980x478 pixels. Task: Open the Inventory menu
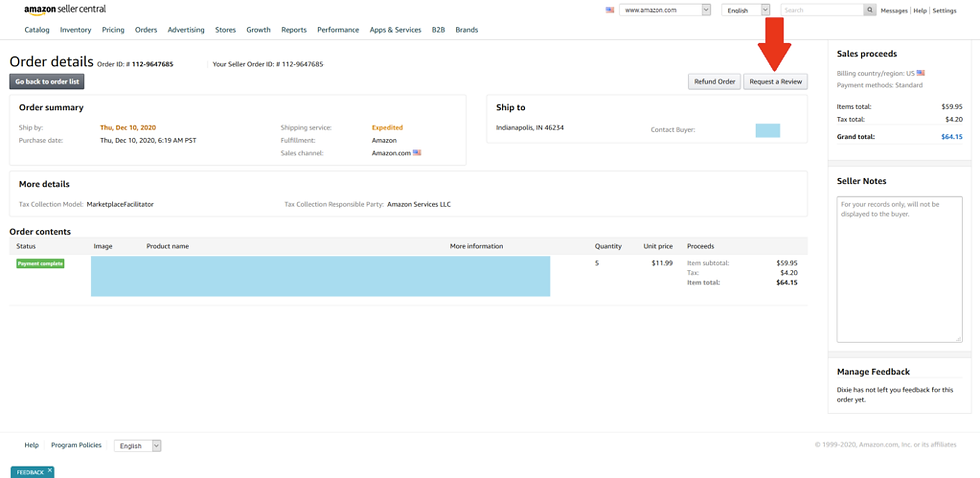tap(76, 29)
